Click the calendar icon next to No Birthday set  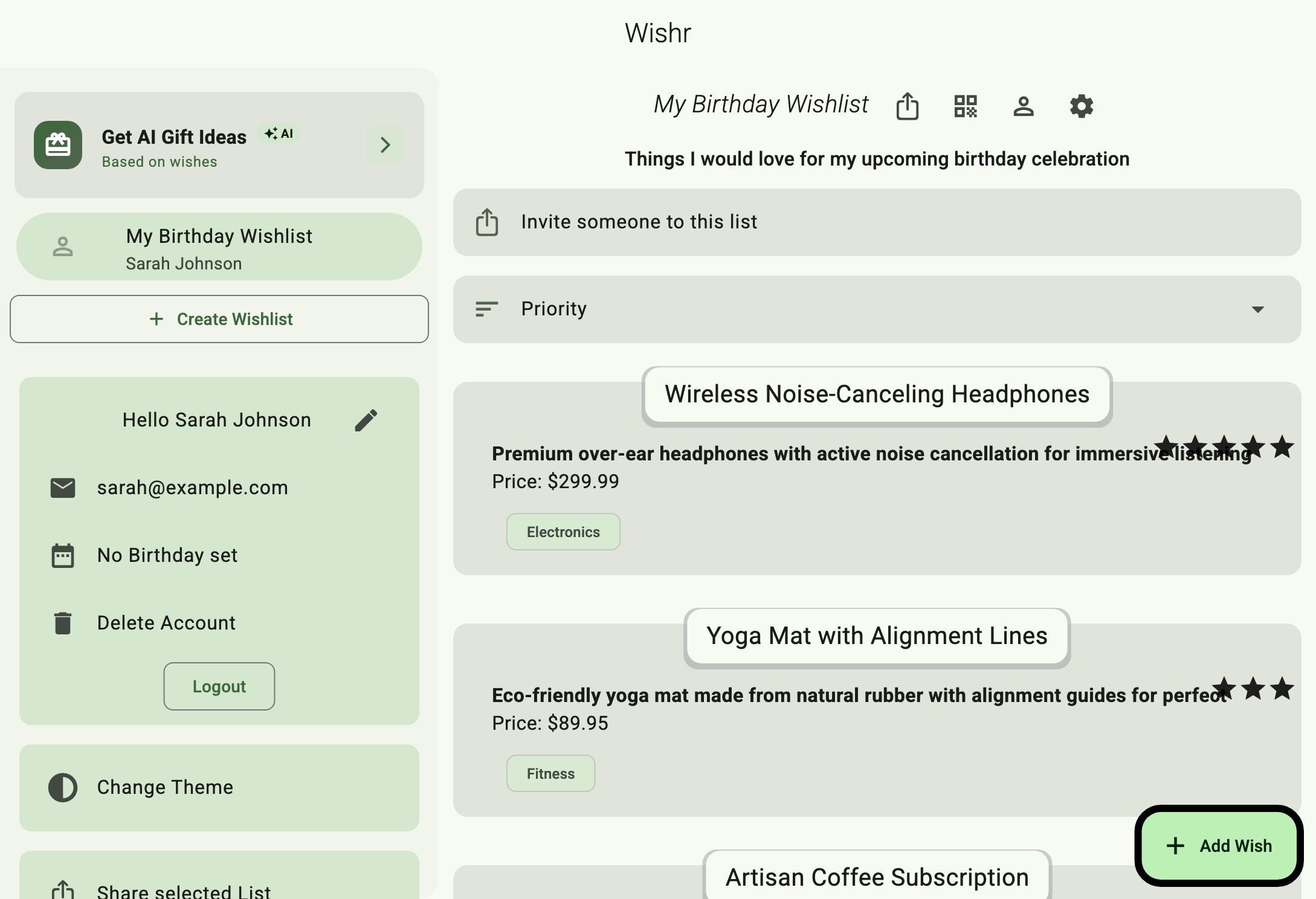(63, 555)
